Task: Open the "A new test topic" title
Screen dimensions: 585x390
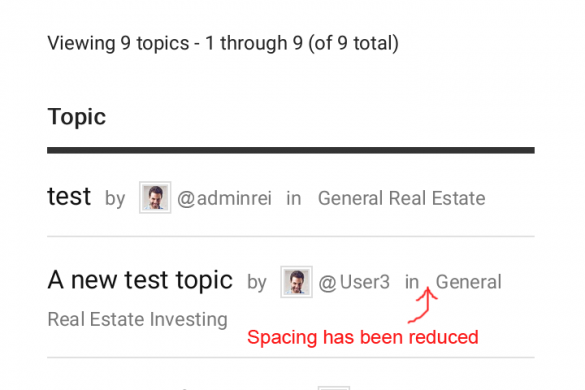Action: (140, 280)
